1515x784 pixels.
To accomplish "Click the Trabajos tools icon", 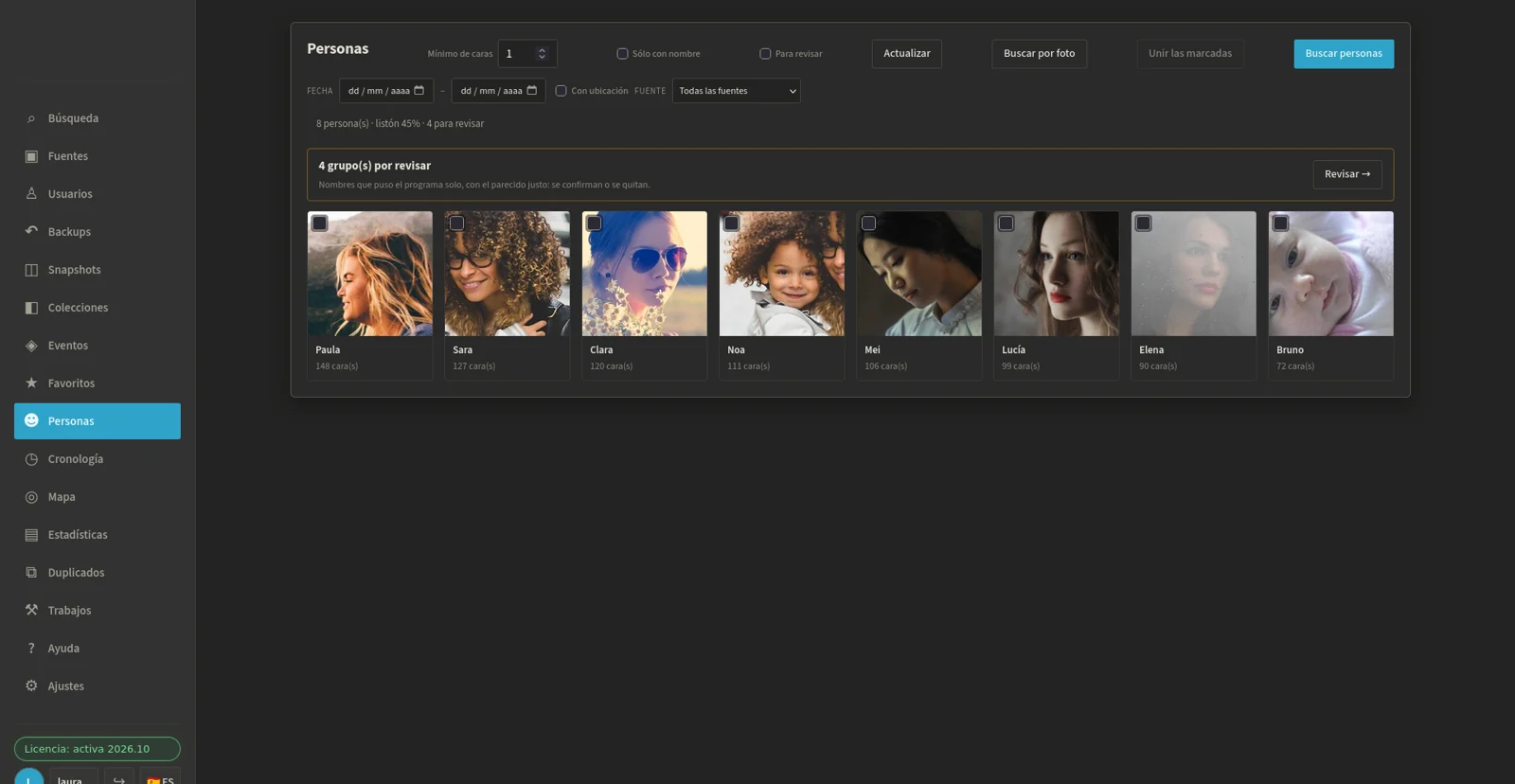I will tap(31, 610).
